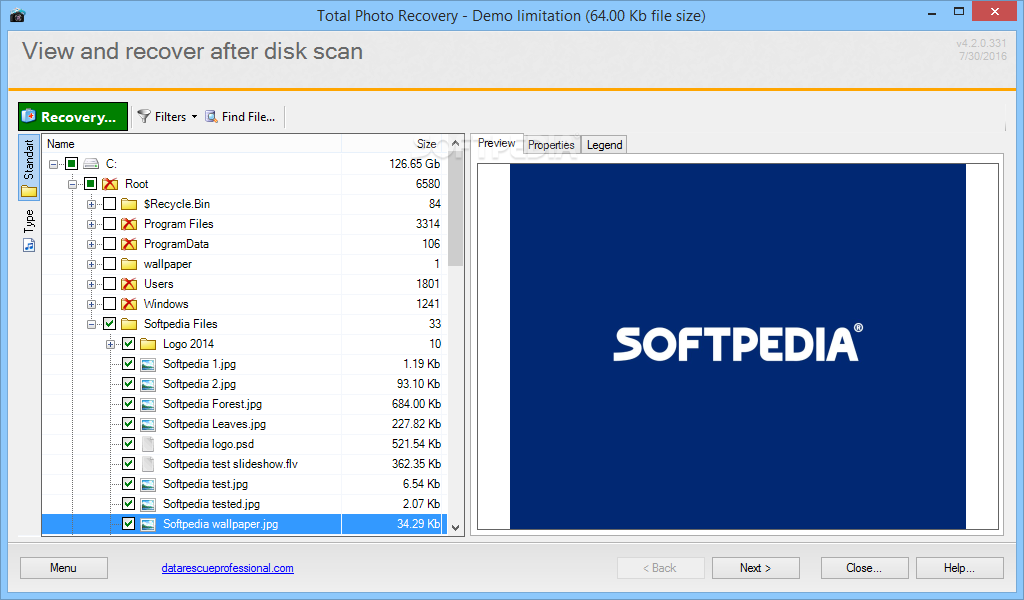Click image icon of Softpedia 2.jpg
This screenshot has height=600, width=1024.
148,385
